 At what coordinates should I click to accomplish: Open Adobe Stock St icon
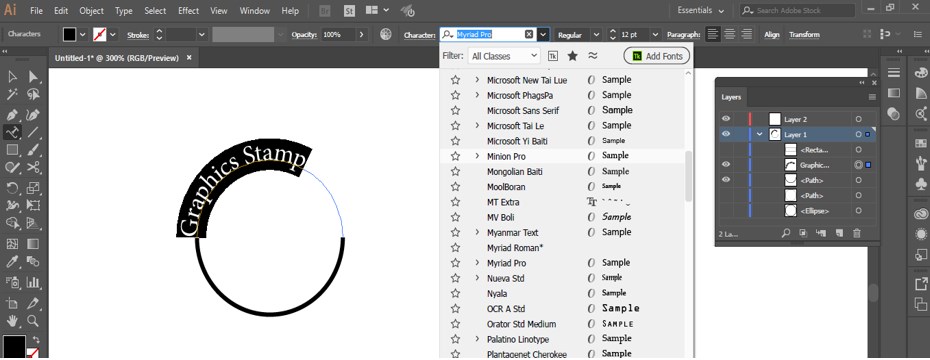tap(349, 11)
